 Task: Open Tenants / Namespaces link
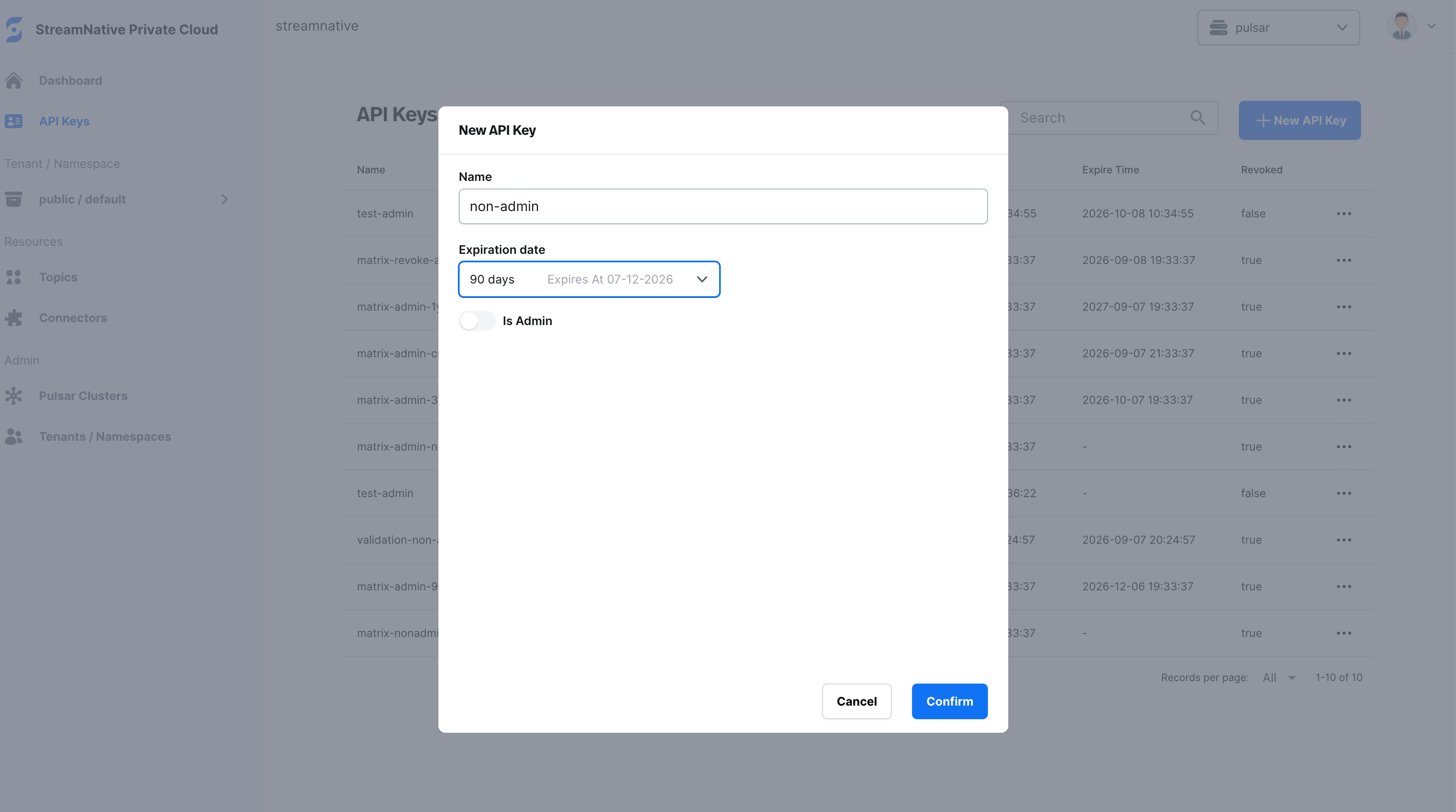click(105, 436)
